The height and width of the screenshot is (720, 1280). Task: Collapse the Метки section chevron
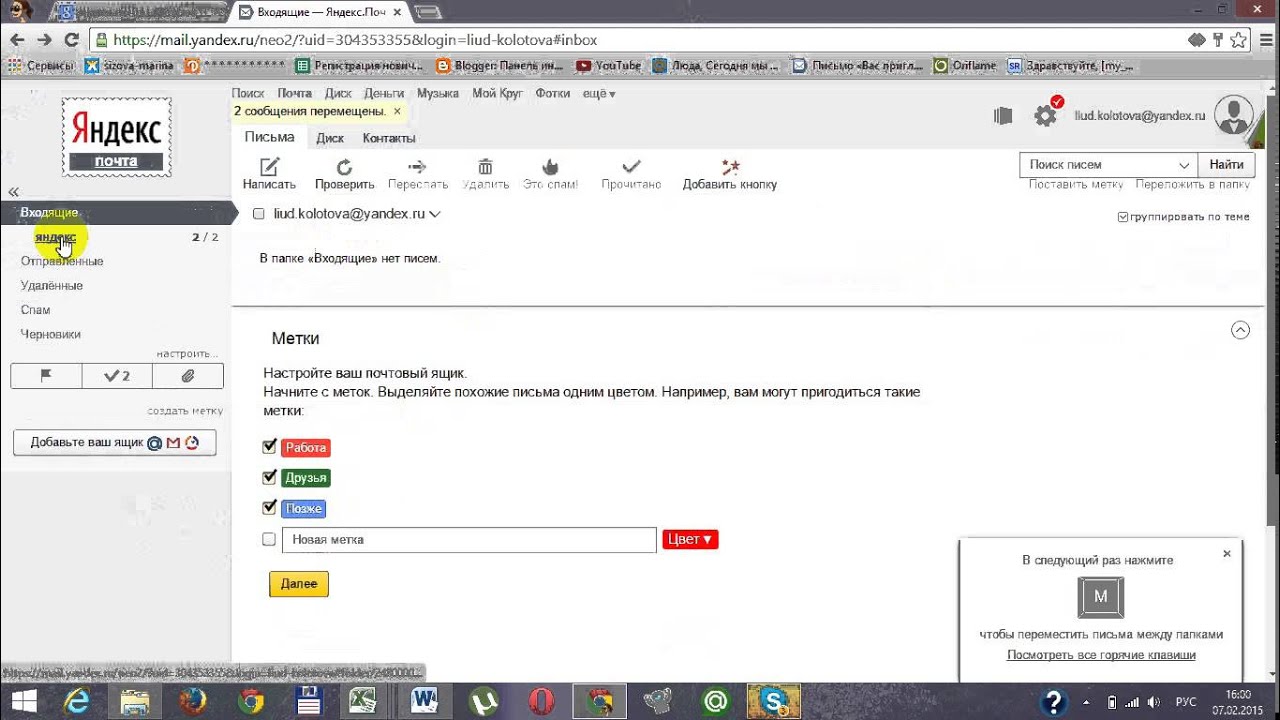[1240, 330]
